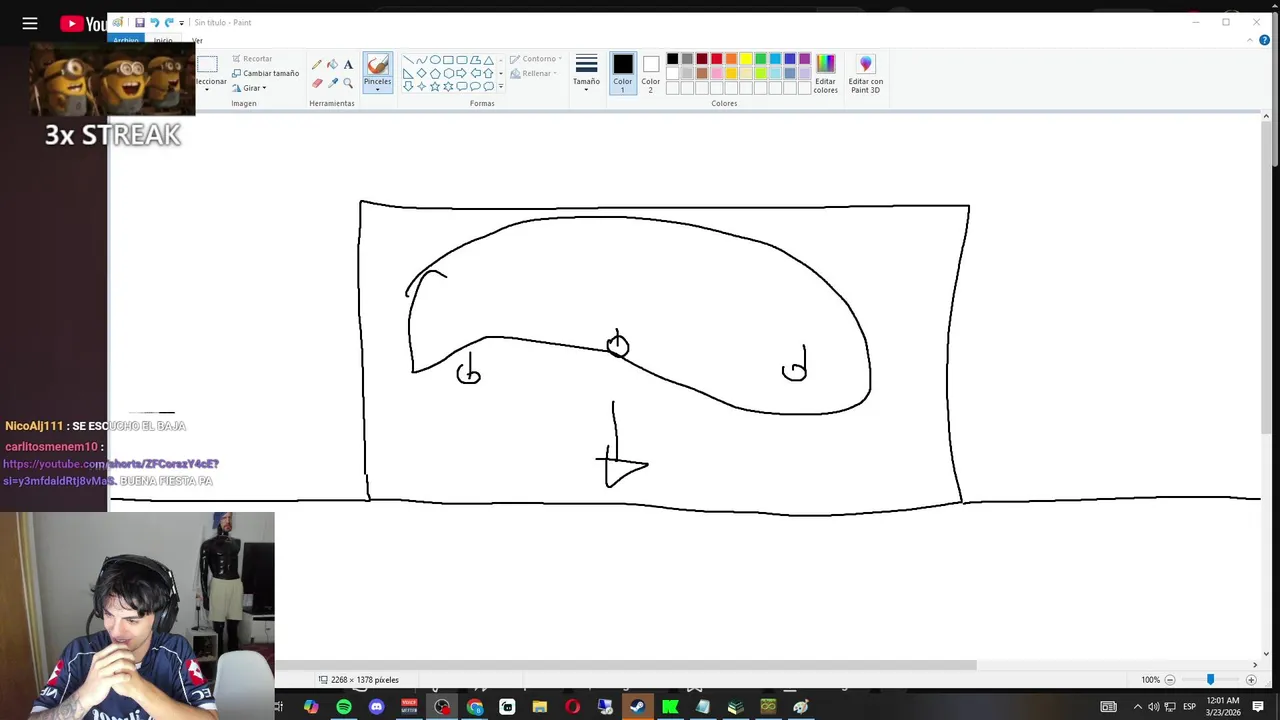Choose the Triangle shape
The width and height of the screenshot is (1280, 720).
coord(488,59)
